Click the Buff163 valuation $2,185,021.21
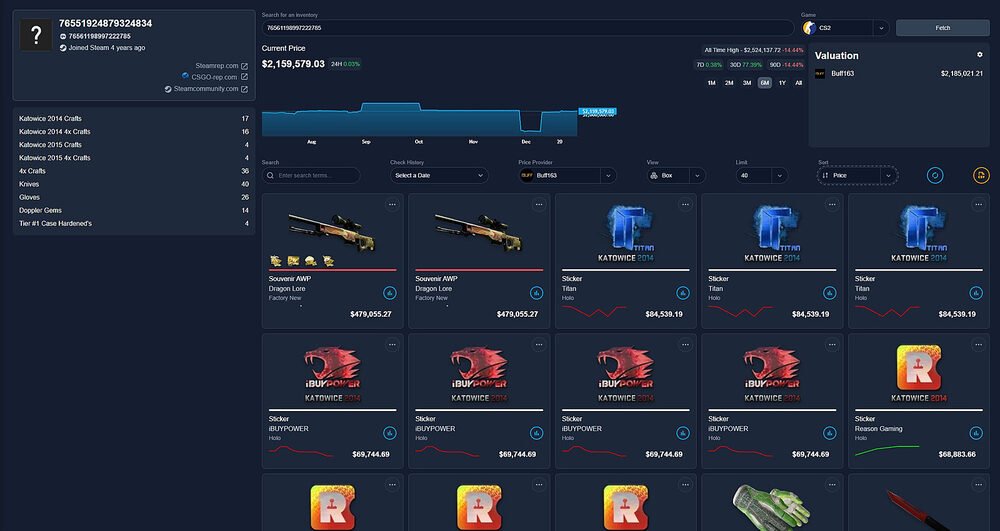Screen dimensions: 1000x531 coord(962,74)
